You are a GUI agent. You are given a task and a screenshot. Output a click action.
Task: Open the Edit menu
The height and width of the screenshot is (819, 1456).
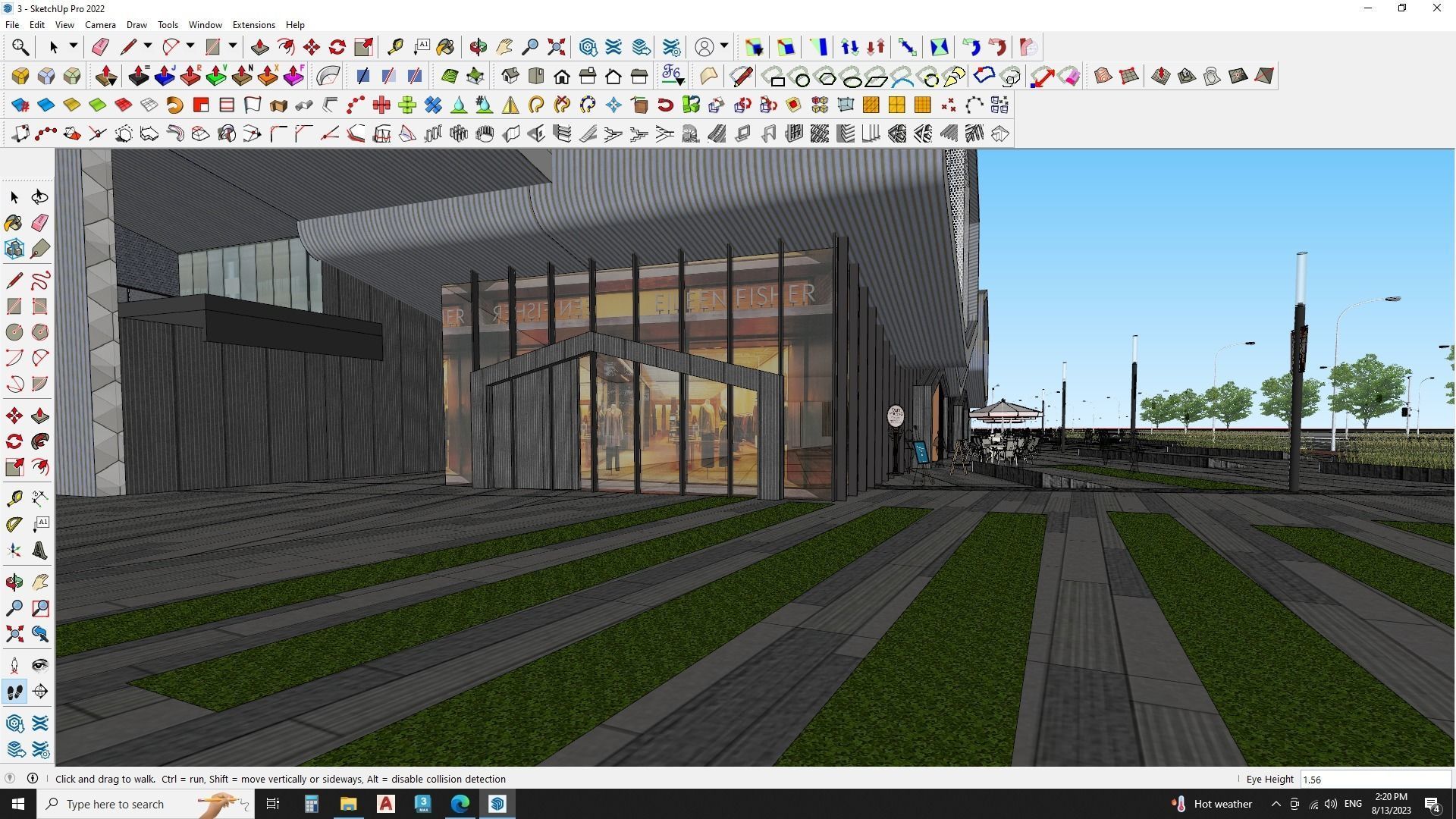coord(36,24)
